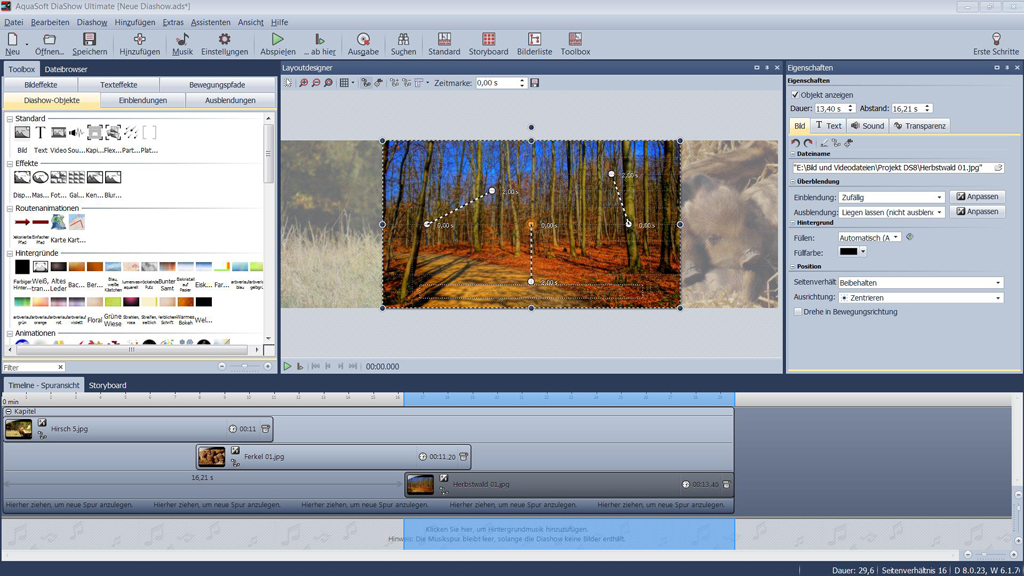Toggle the Objekt anzeigen checkbox
Image resolution: width=1024 pixels, height=576 pixels.
[796, 95]
